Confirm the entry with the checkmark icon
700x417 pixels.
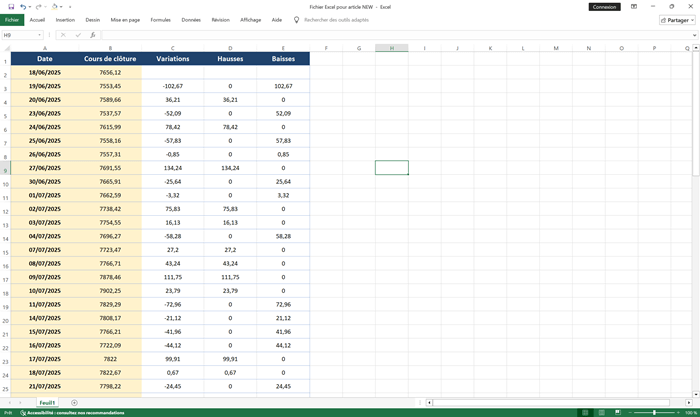click(77, 35)
